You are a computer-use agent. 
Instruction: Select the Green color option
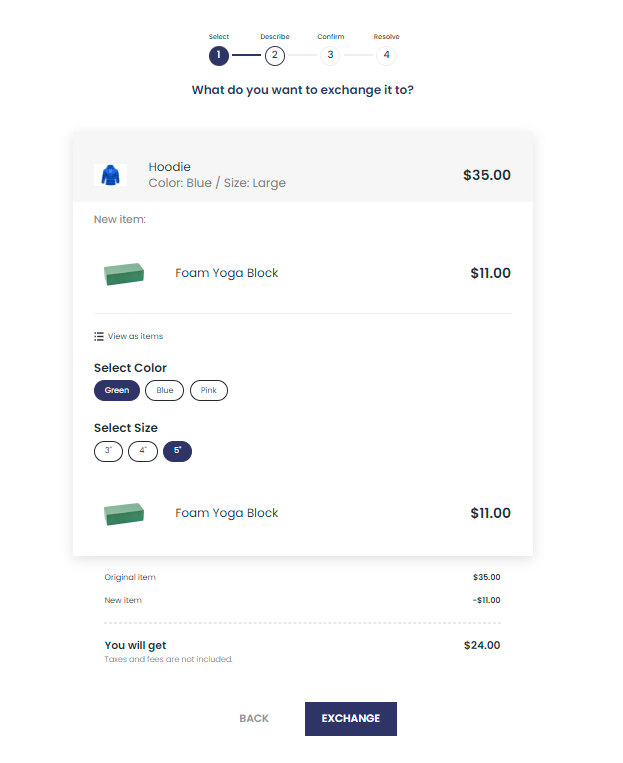[x=117, y=390]
